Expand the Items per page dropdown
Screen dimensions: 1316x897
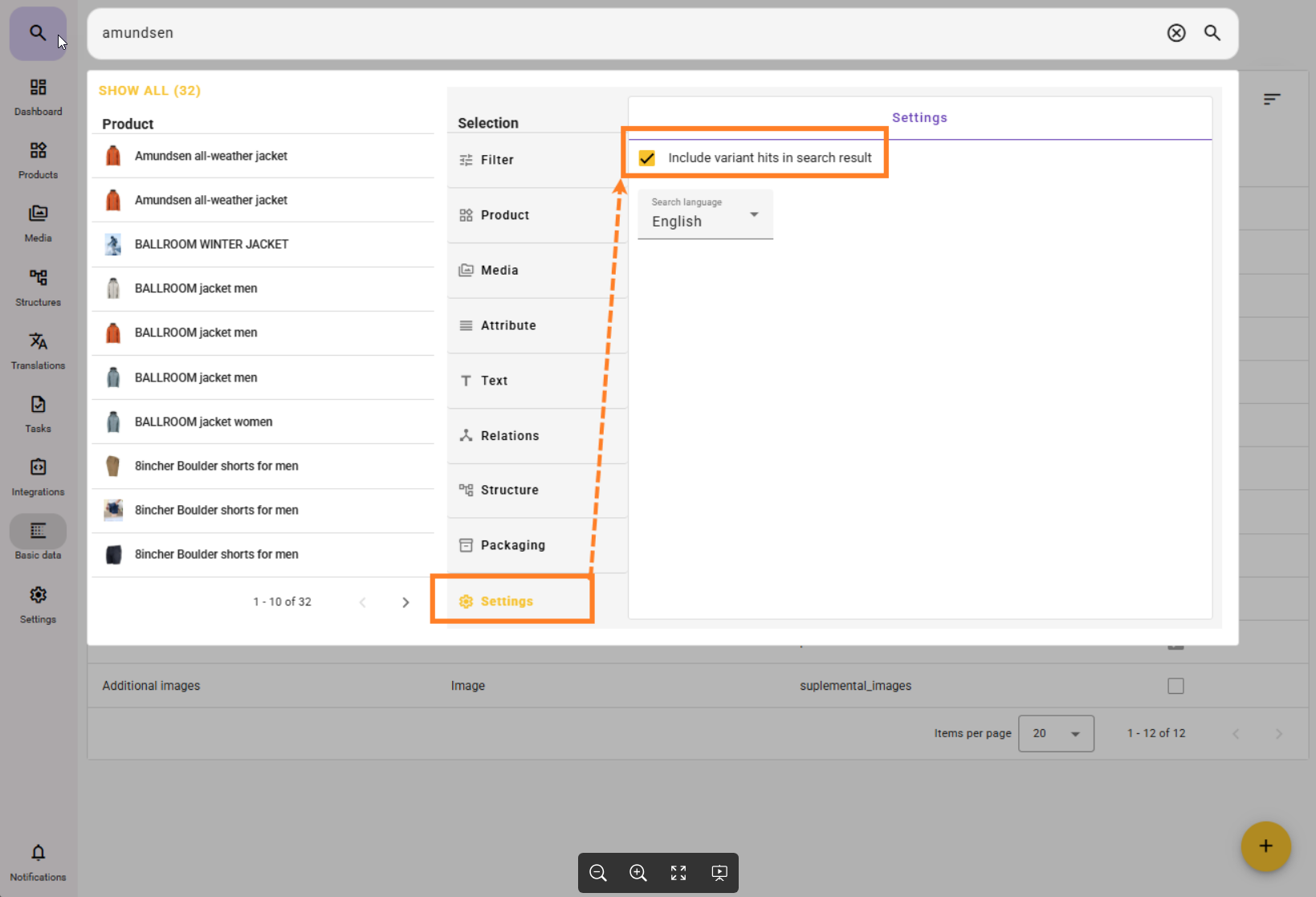click(x=1055, y=733)
